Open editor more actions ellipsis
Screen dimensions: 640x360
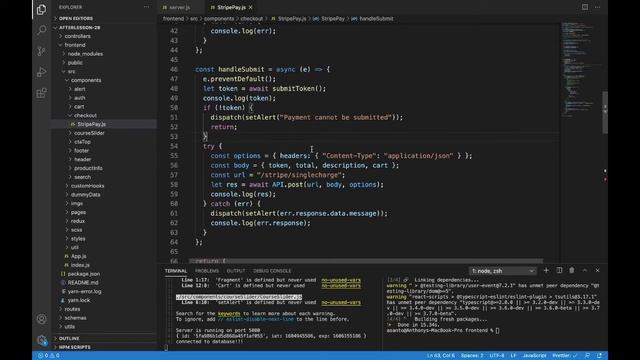coord(598,7)
